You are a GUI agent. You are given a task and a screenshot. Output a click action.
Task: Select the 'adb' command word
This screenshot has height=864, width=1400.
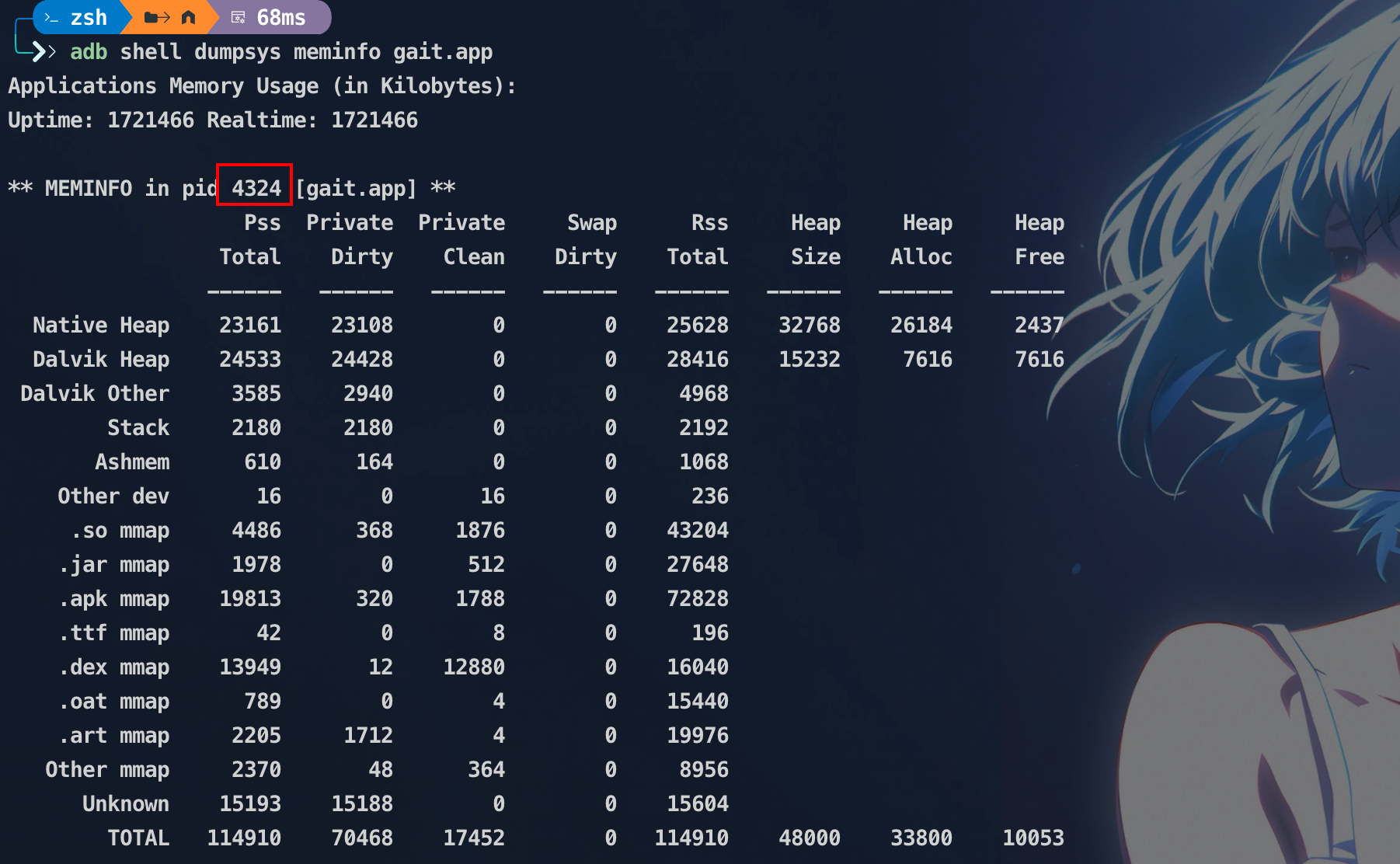89,52
